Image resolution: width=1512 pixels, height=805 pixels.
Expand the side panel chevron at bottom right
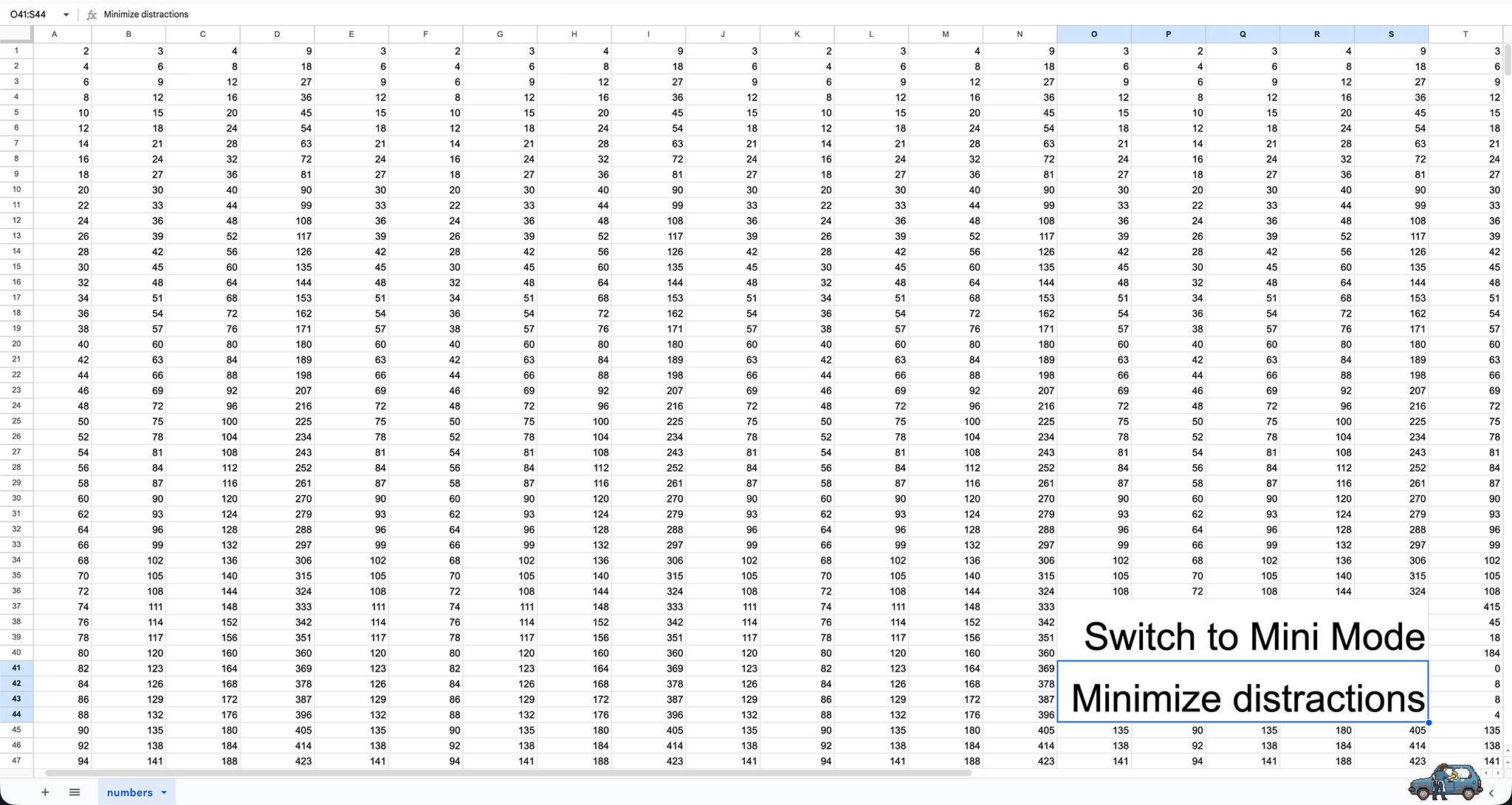click(1491, 792)
